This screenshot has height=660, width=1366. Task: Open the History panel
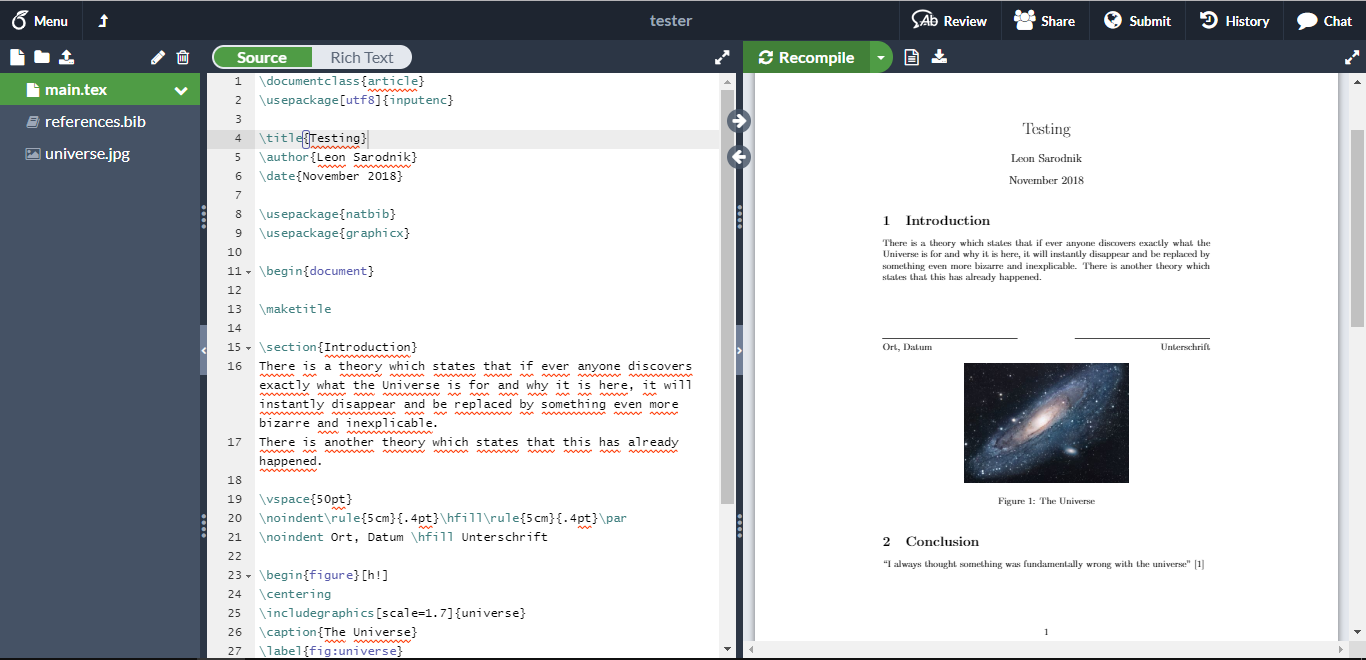1234,21
